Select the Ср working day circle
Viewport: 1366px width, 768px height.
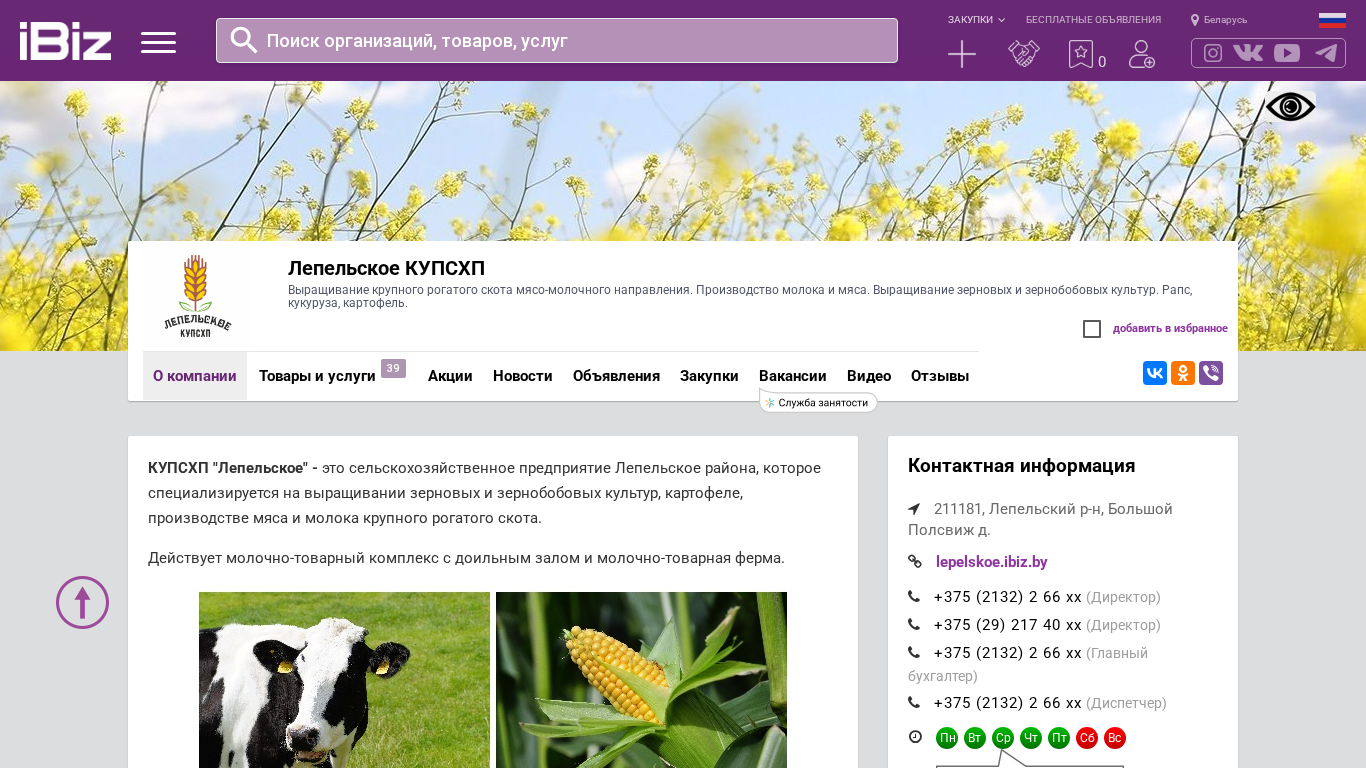coord(1003,738)
